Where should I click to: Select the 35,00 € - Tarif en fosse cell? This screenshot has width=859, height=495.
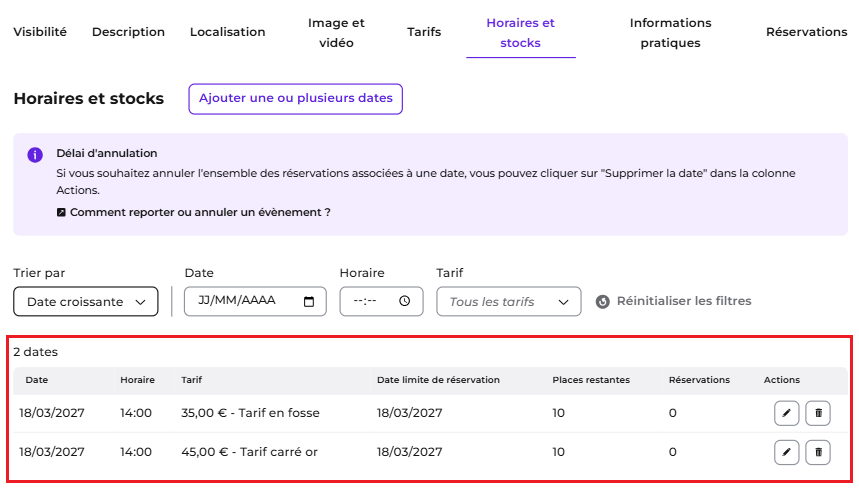click(250, 413)
